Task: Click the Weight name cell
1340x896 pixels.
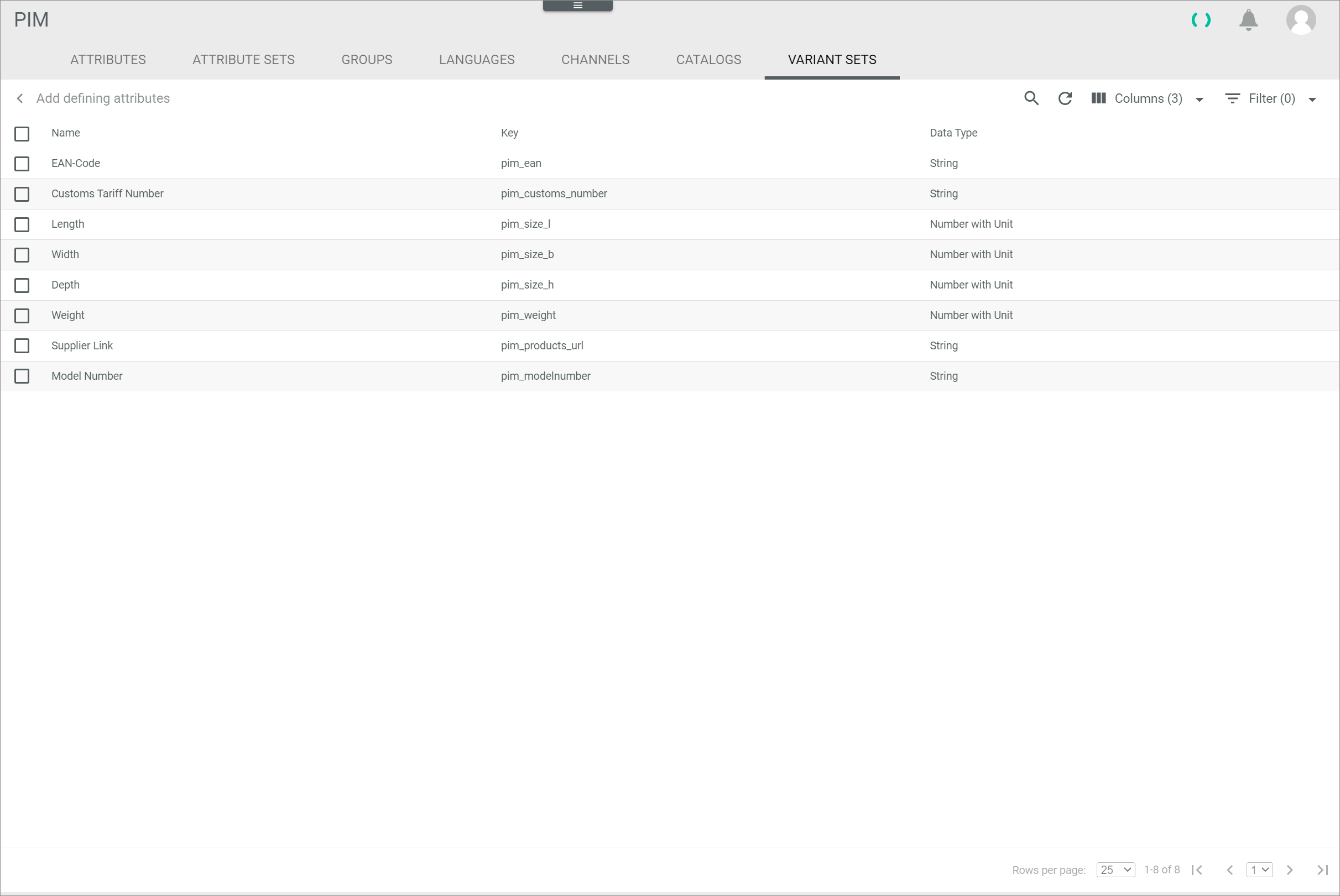Action: click(68, 315)
